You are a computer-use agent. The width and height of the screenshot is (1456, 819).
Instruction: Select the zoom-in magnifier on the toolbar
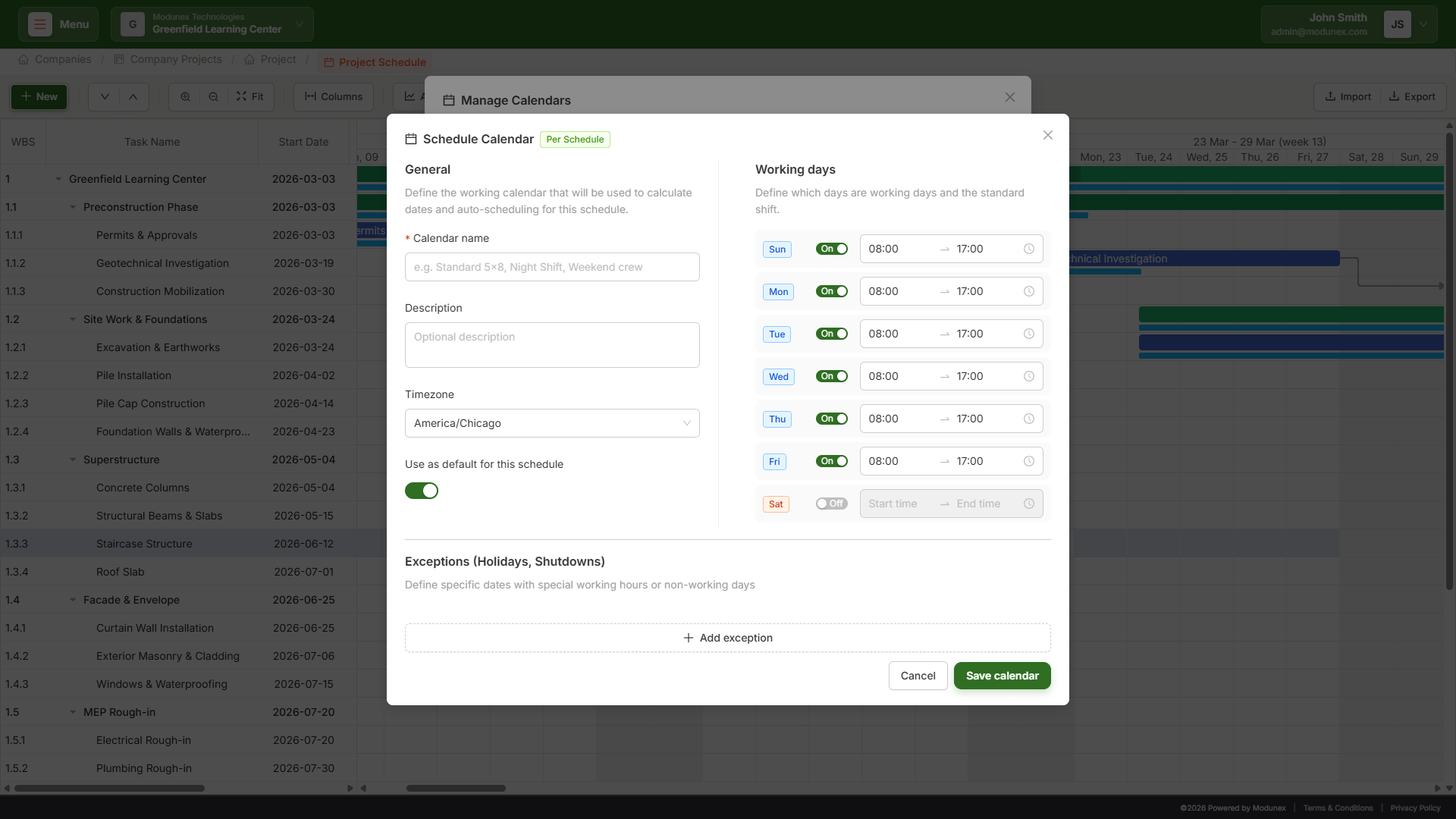(184, 96)
